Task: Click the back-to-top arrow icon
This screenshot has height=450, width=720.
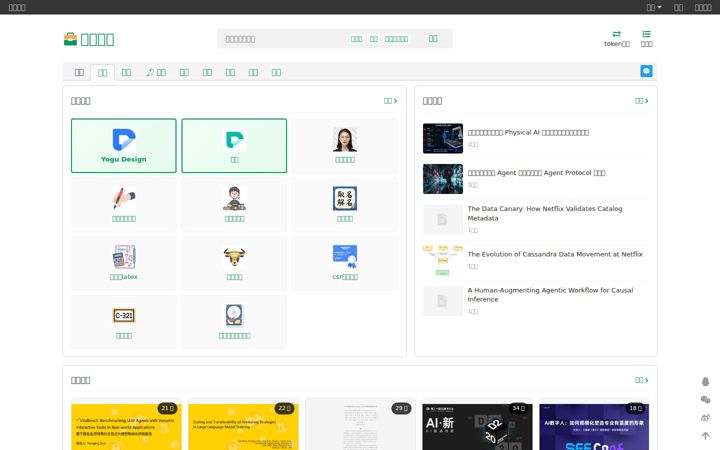Action: point(705,435)
